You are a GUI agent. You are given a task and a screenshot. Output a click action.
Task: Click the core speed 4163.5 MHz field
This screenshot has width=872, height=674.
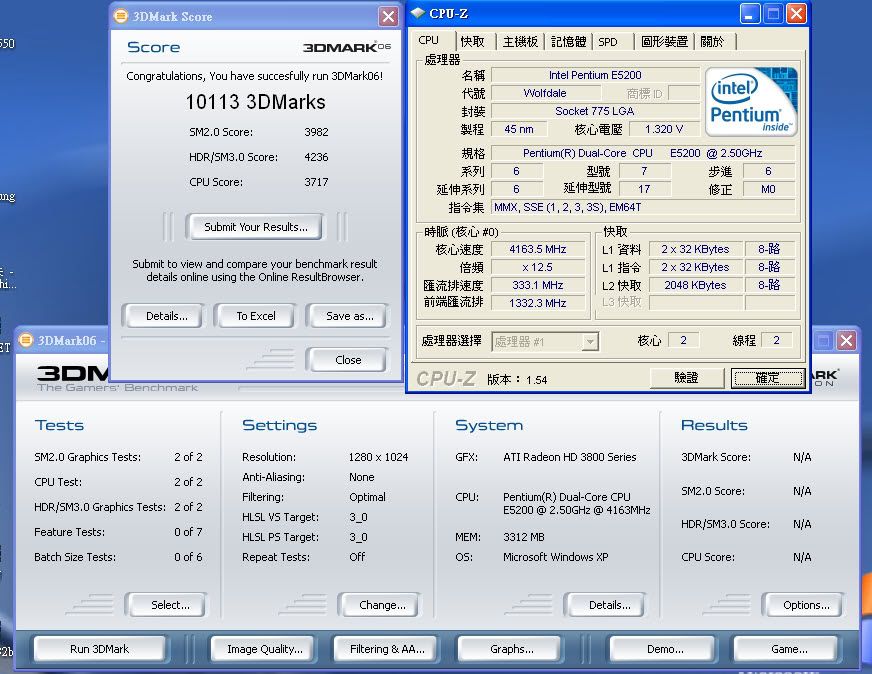[538, 250]
